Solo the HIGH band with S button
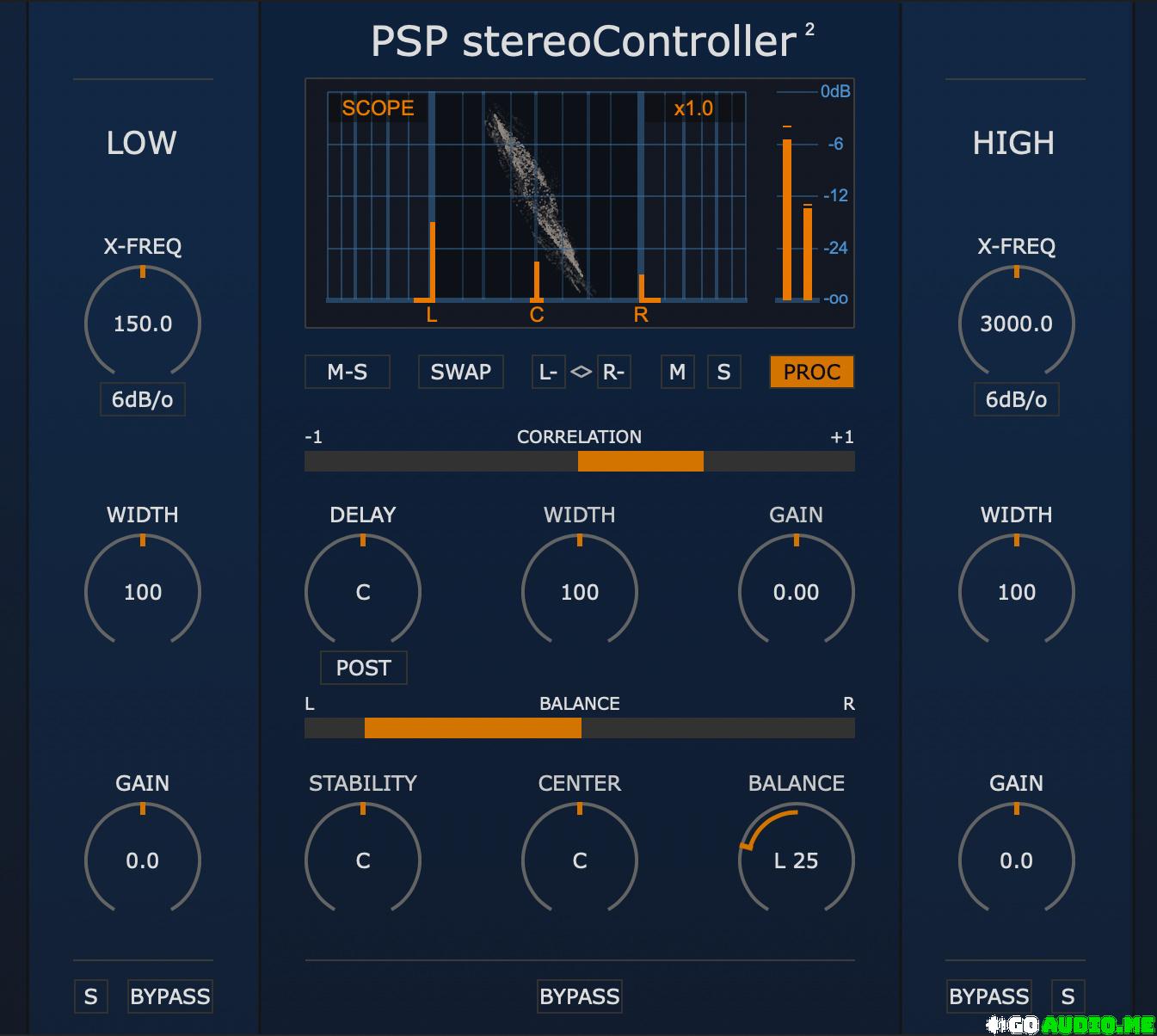Image resolution: width=1157 pixels, height=1036 pixels. coord(1068,996)
